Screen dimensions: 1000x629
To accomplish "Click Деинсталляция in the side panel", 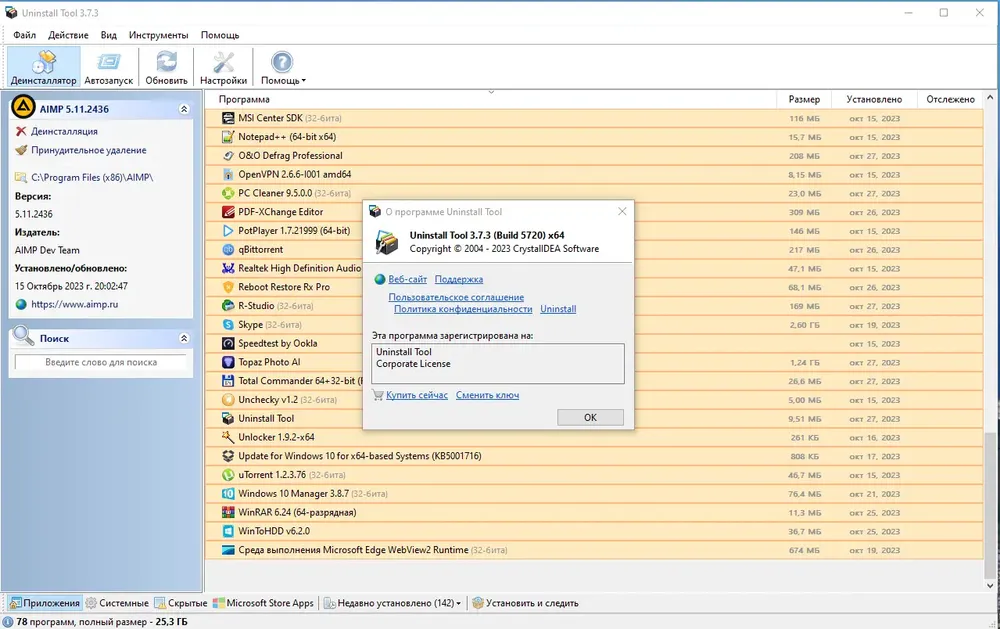I will [64, 131].
